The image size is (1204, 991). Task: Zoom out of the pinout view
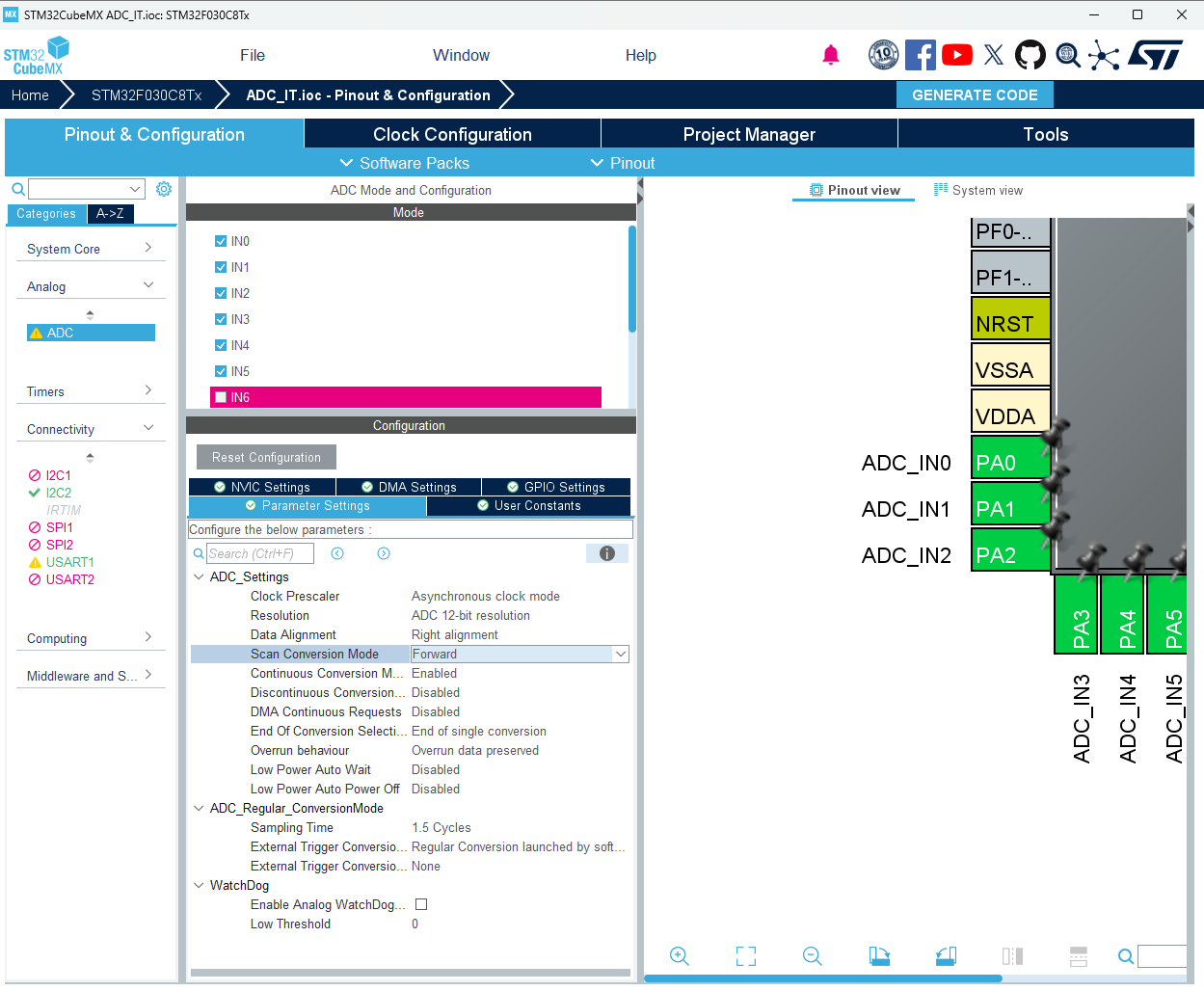click(x=813, y=955)
